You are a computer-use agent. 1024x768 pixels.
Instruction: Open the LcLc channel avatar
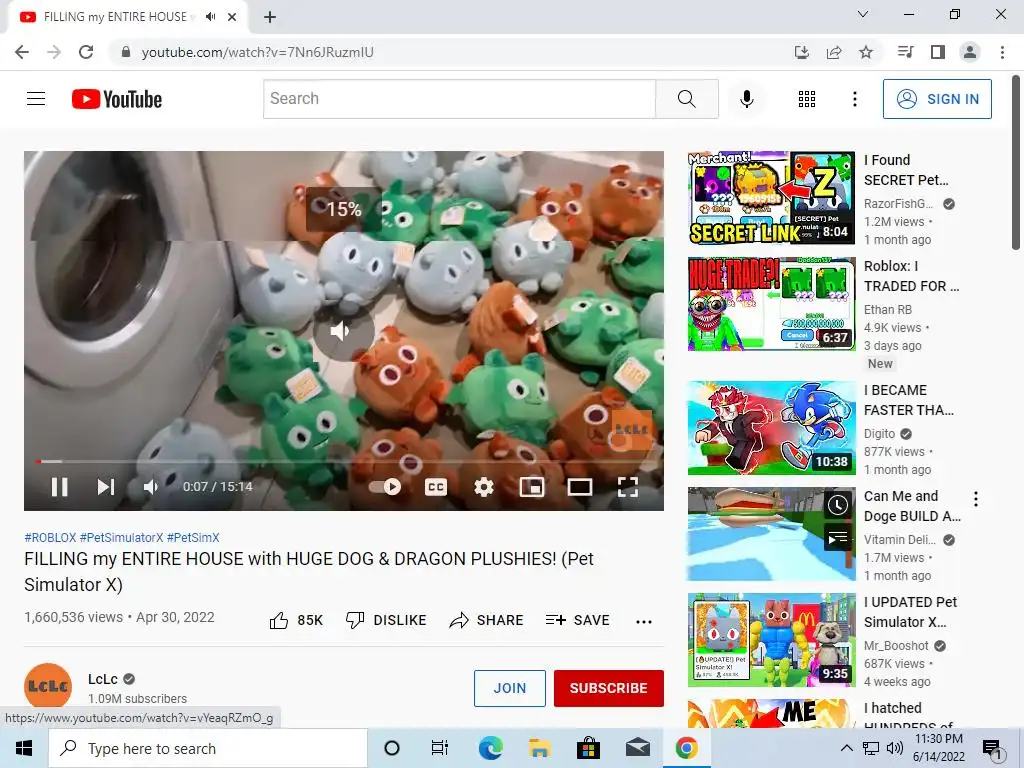click(x=48, y=686)
